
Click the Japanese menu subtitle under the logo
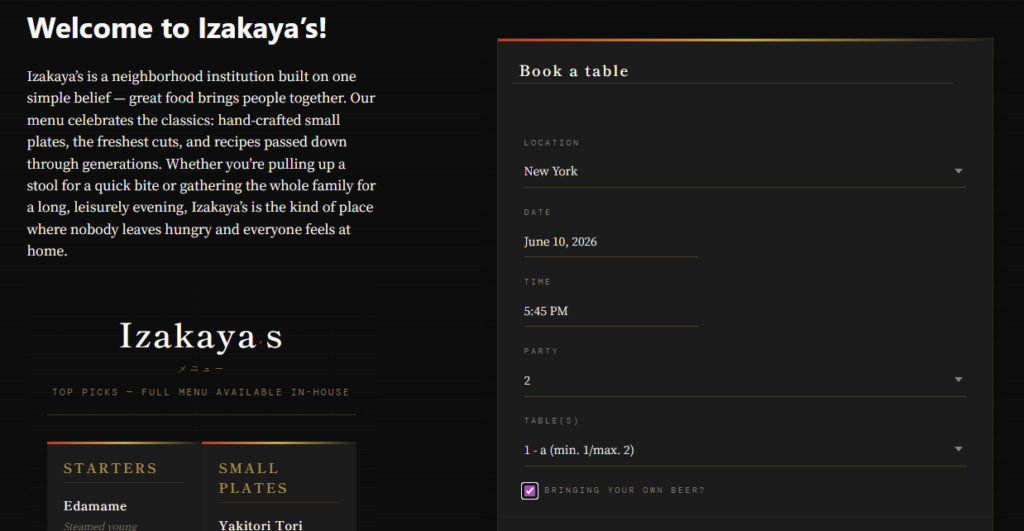[201, 369]
